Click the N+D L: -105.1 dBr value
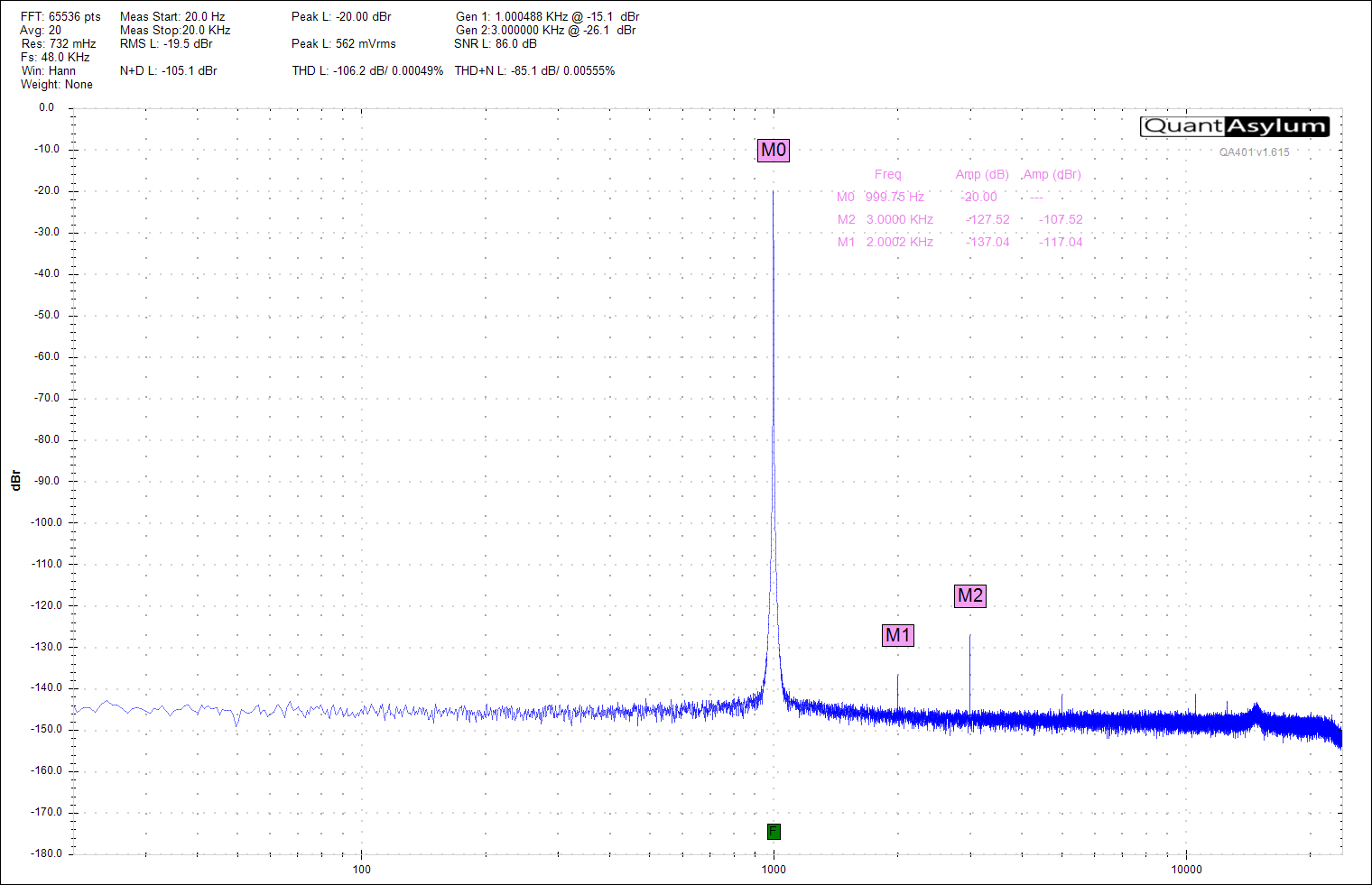 click(169, 71)
